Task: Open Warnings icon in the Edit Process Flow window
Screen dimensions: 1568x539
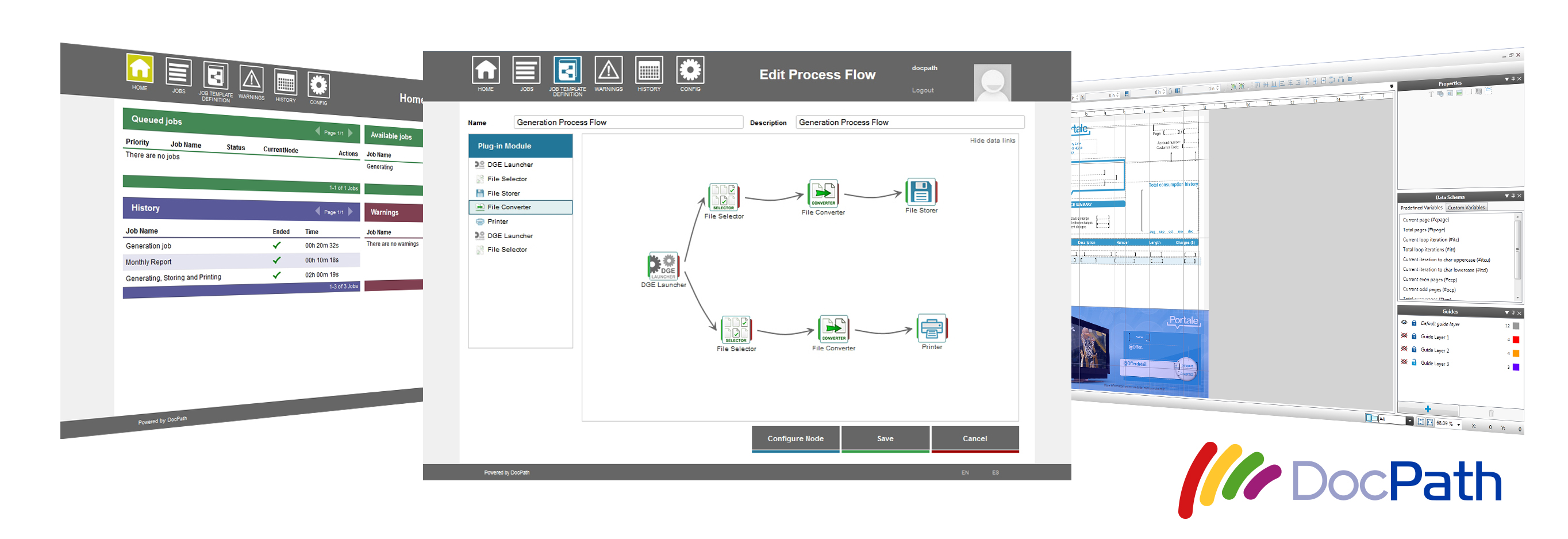Action: tap(608, 70)
